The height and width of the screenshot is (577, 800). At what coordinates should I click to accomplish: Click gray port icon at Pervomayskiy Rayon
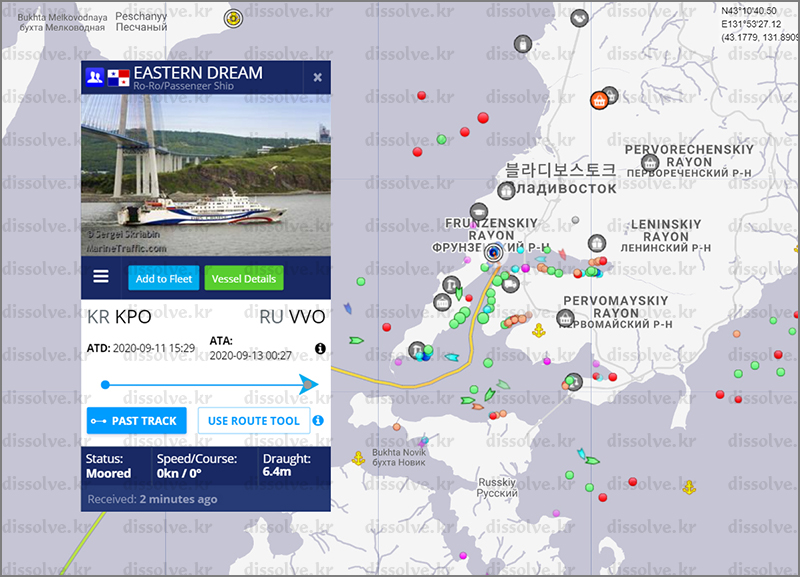[x=565, y=318]
